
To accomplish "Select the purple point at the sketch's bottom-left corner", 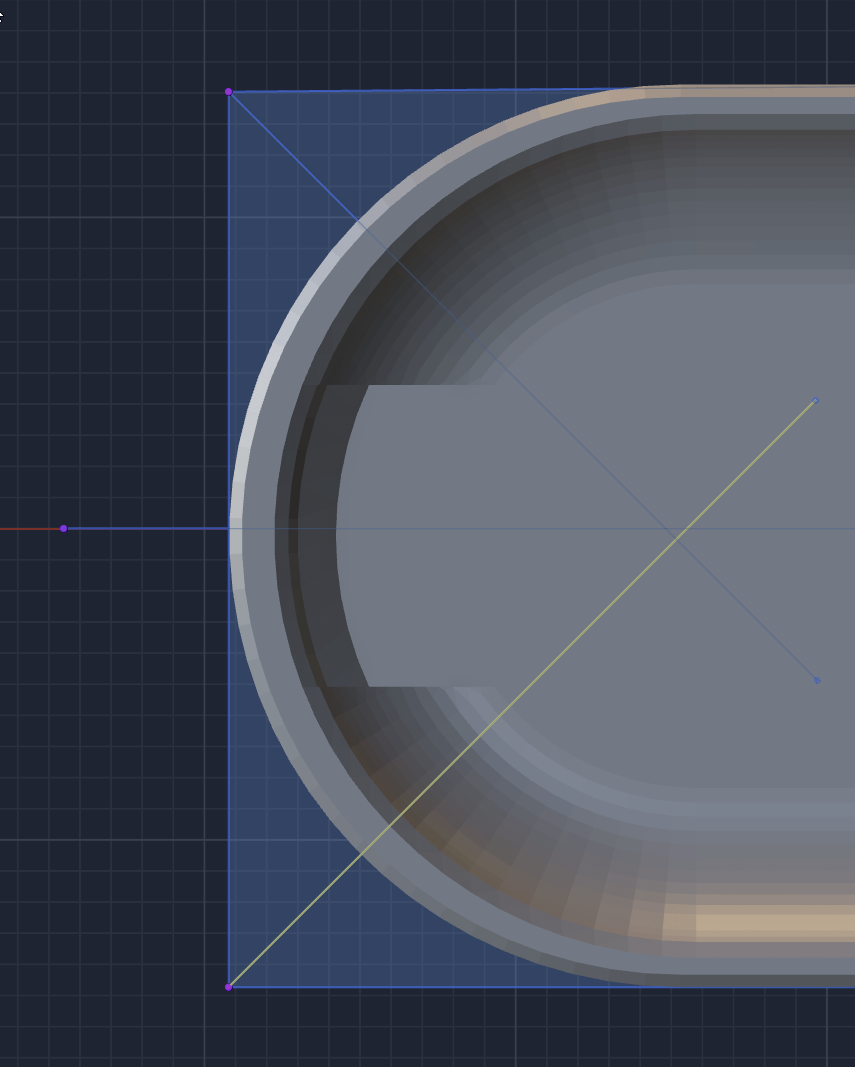I will tap(229, 987).
